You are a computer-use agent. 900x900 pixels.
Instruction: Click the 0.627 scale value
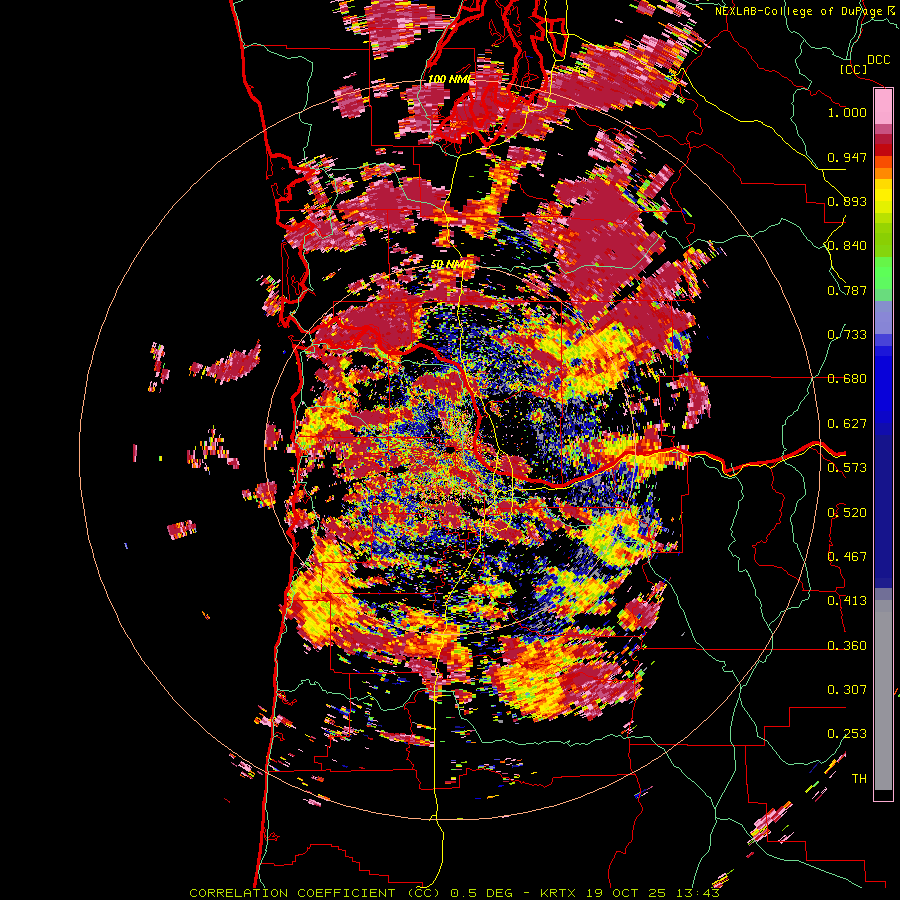click(x=847, y=424)
